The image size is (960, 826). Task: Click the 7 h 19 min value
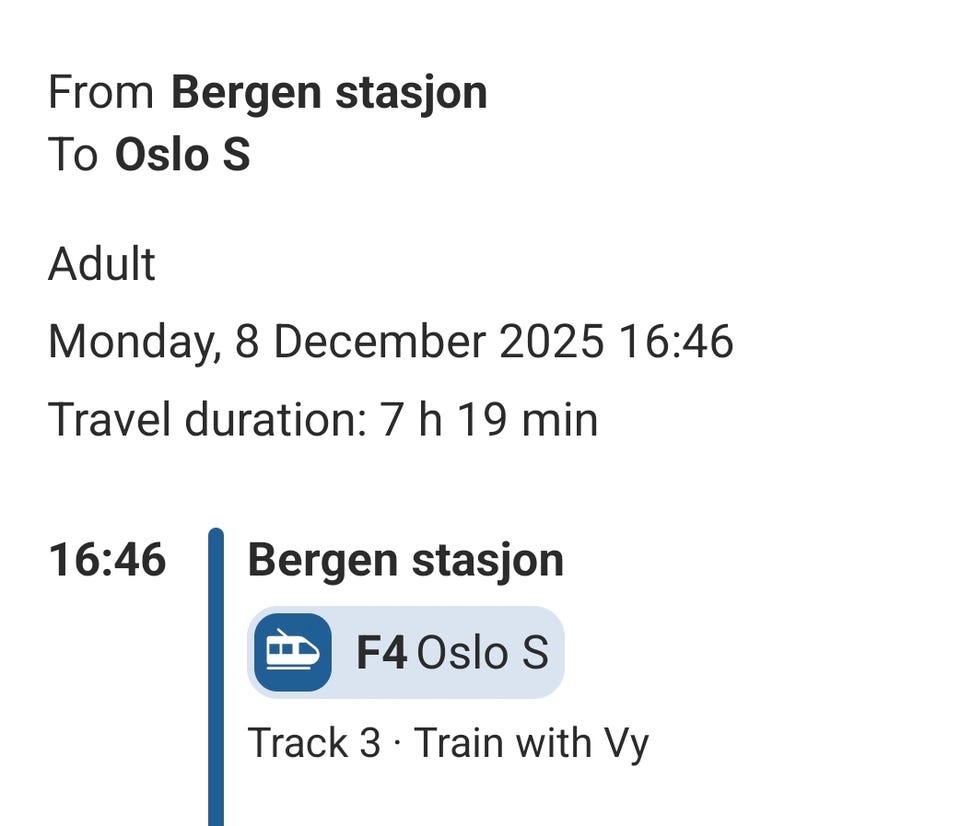click(x=489, y=420)
